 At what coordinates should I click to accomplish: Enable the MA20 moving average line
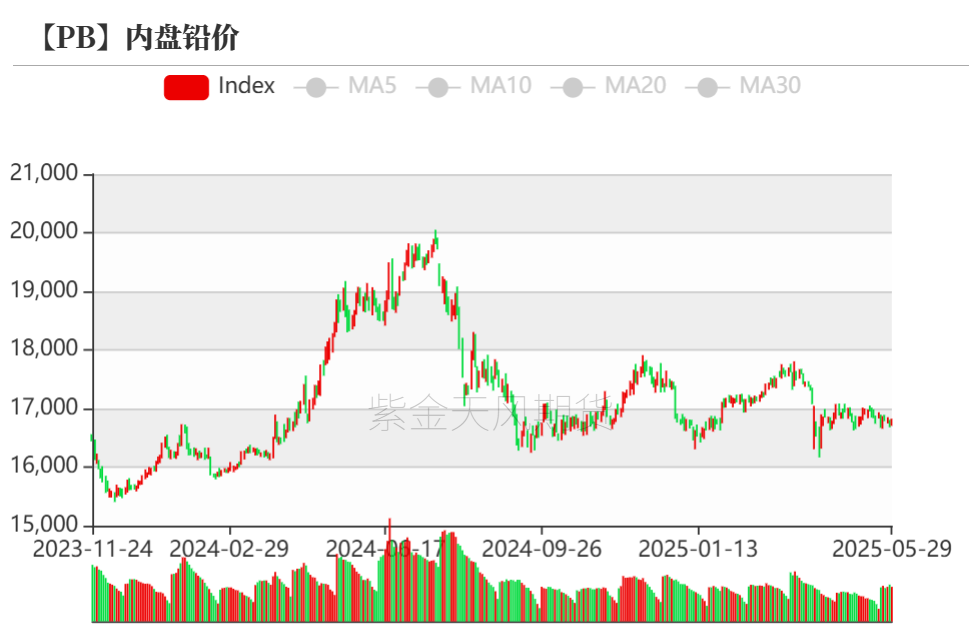click(608, 86)
